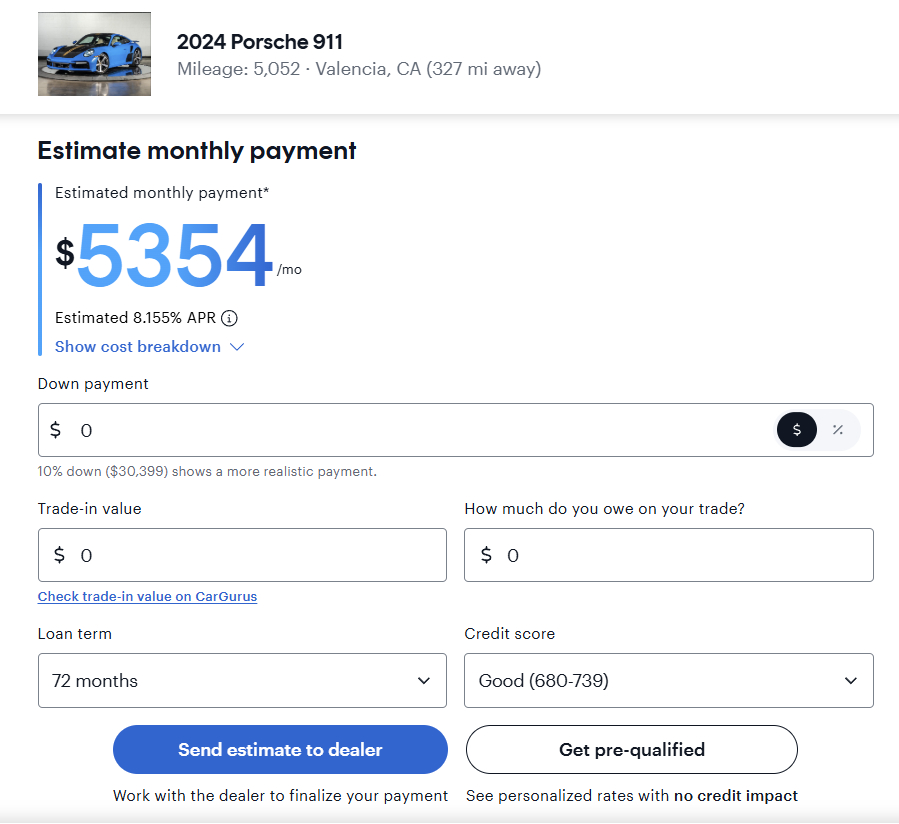The height and width of the screenshot is (824, 899).
Task: Open the 72 months loan term dropdown
Action: tap(242, 681)
